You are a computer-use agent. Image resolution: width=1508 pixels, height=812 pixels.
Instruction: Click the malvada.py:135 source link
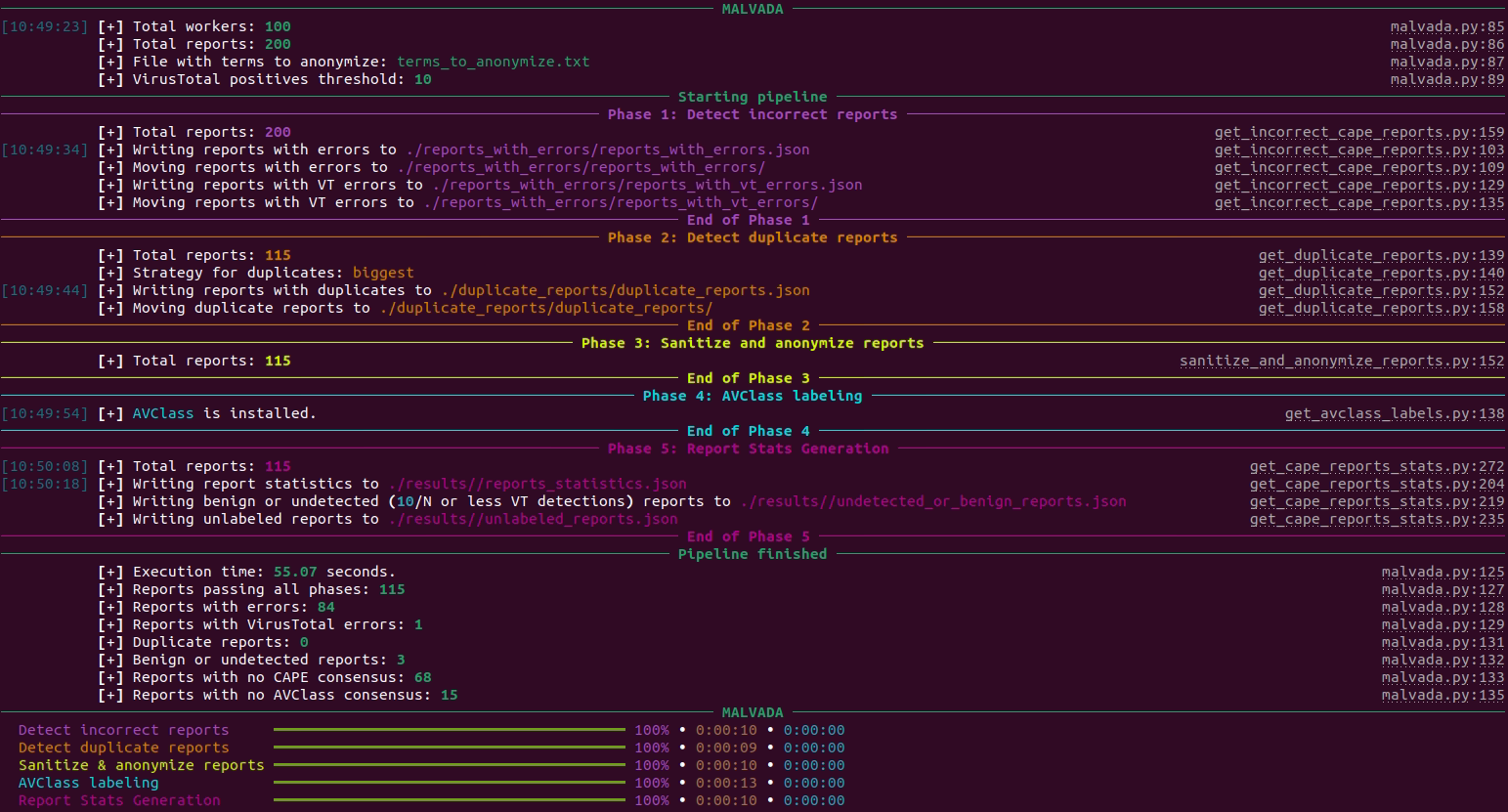[x=1443, y=695]
